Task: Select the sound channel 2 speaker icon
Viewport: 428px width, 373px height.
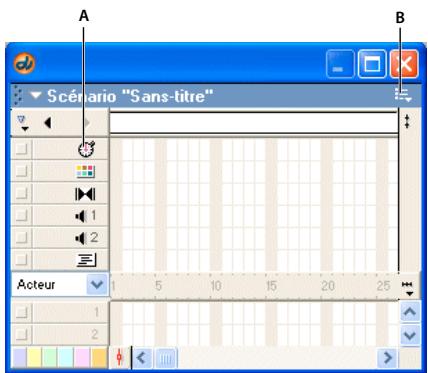Action: click(x=81, y=238)
